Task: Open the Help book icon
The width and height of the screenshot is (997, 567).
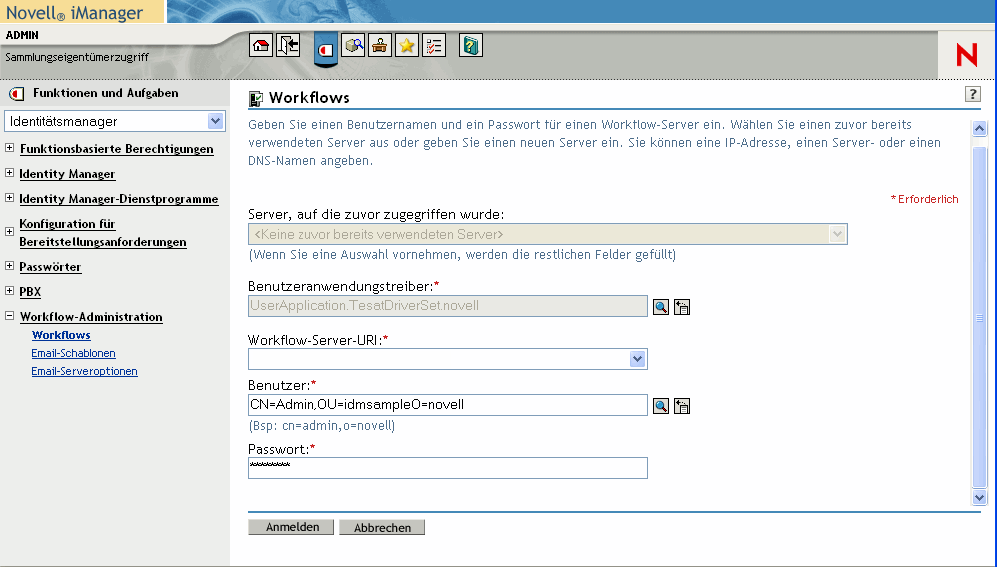Action: click(471, 46)
